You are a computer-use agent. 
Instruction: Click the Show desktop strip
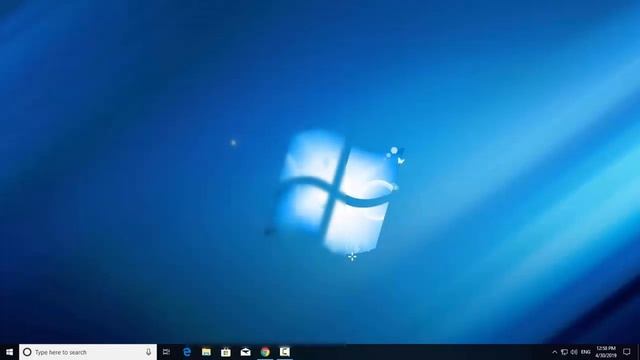(638, 352)
